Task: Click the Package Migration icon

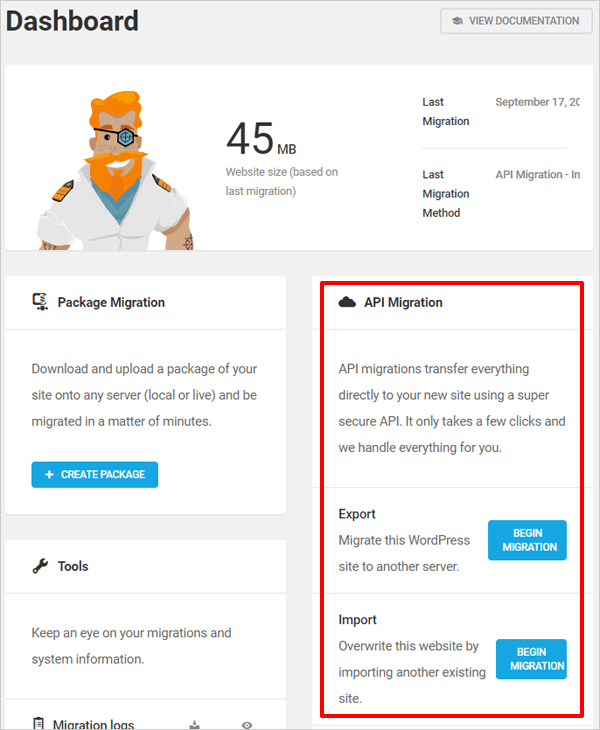Action: 40,302
